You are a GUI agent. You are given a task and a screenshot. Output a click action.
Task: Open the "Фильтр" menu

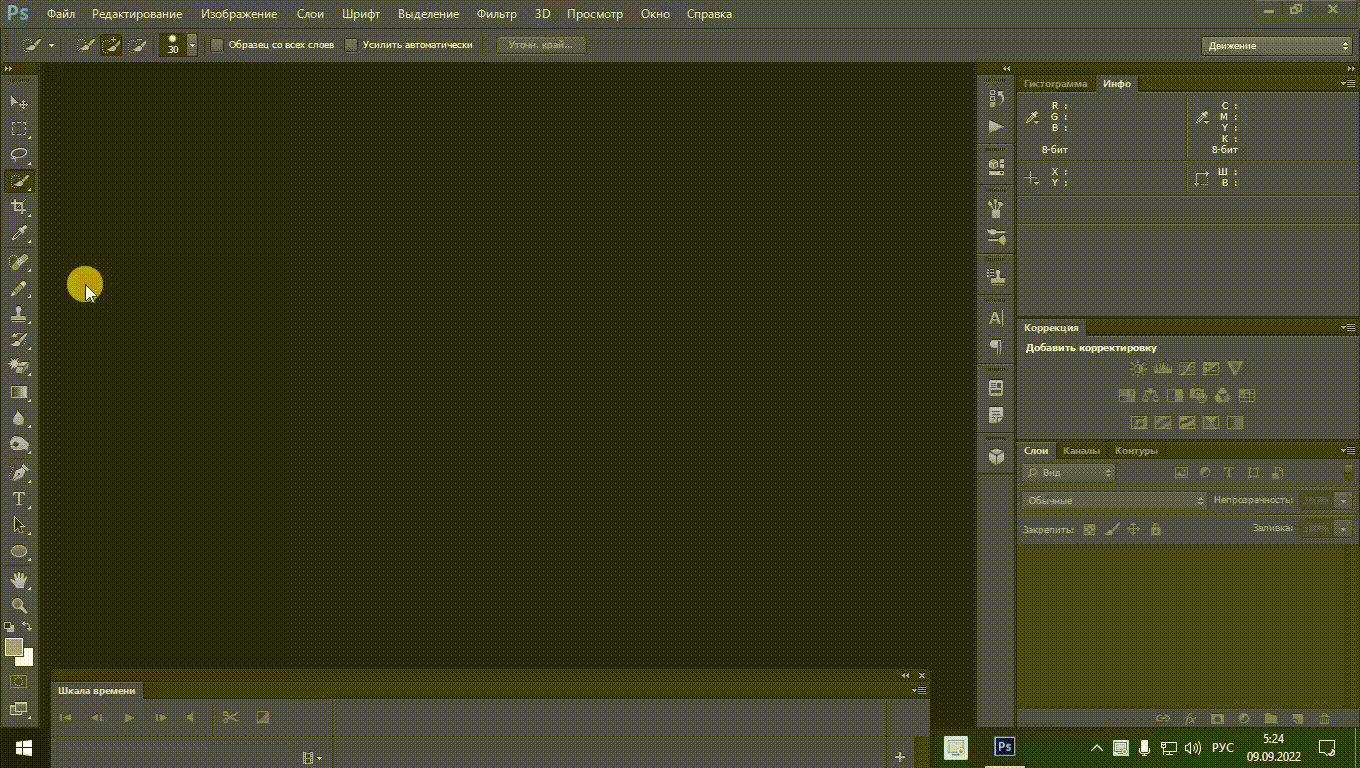coord(497,14)
